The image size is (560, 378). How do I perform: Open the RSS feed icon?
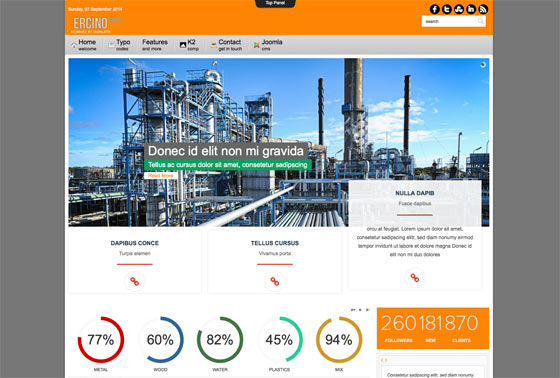483,9
